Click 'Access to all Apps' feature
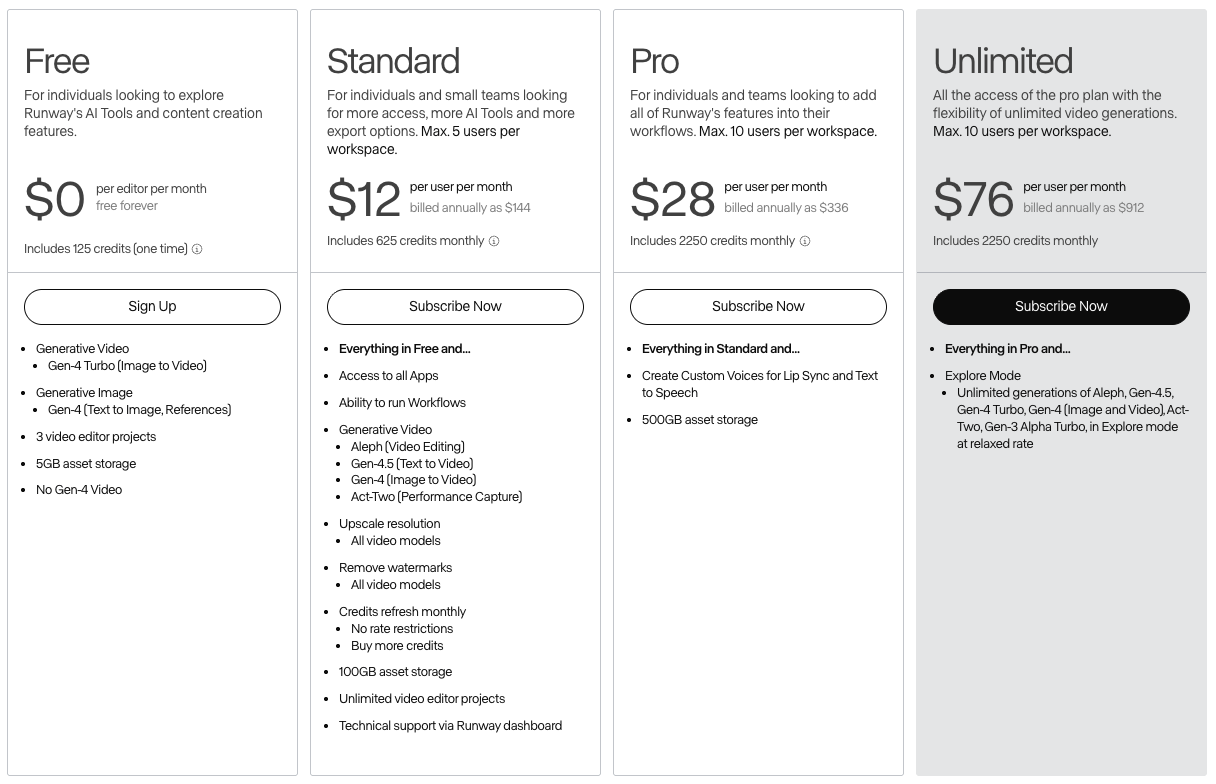Image resolution: width=1216 pixels, height=784 pixels. tap(388, 376)
